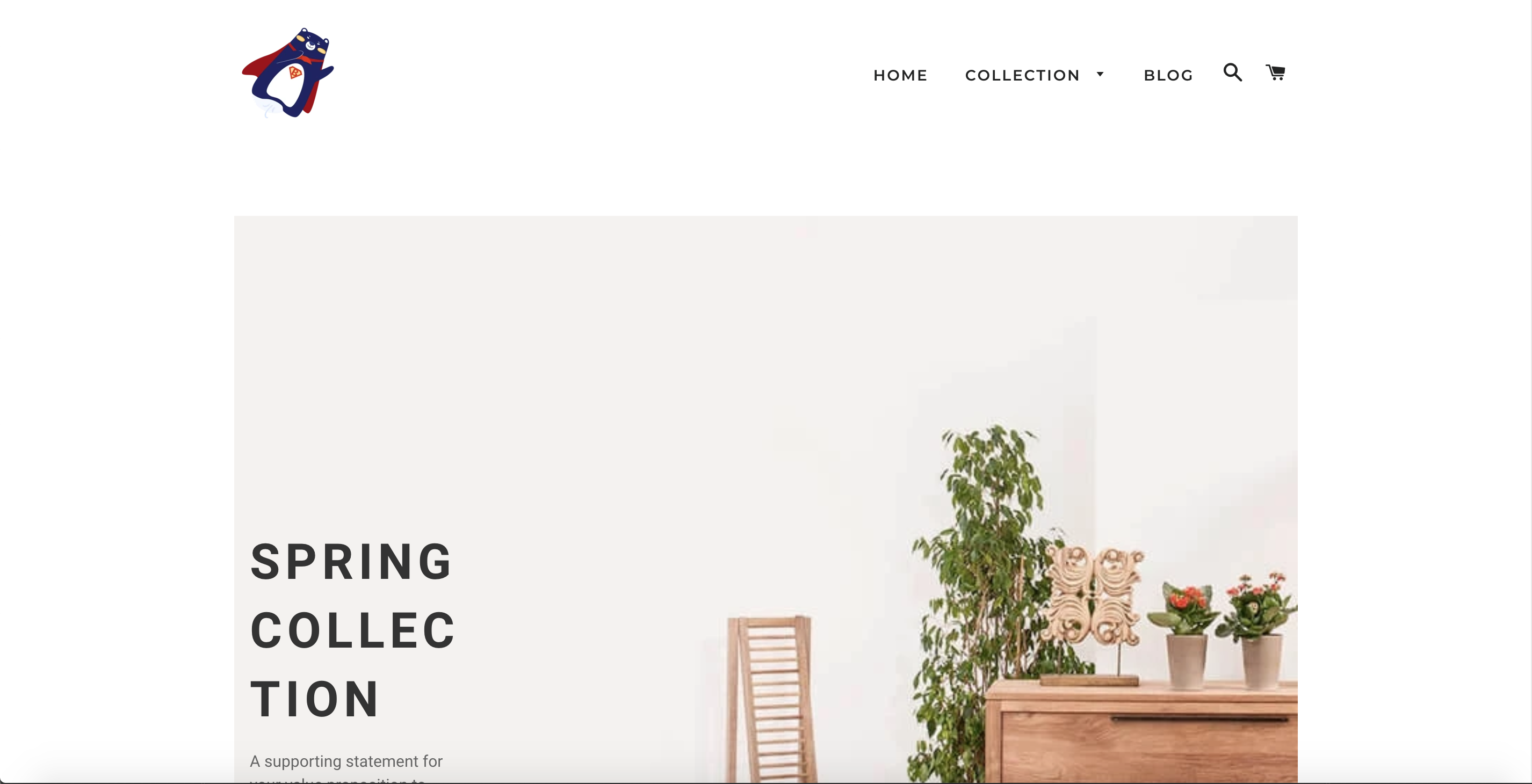
Task: Open the shopping cart icon
Action: point(1275,72)
